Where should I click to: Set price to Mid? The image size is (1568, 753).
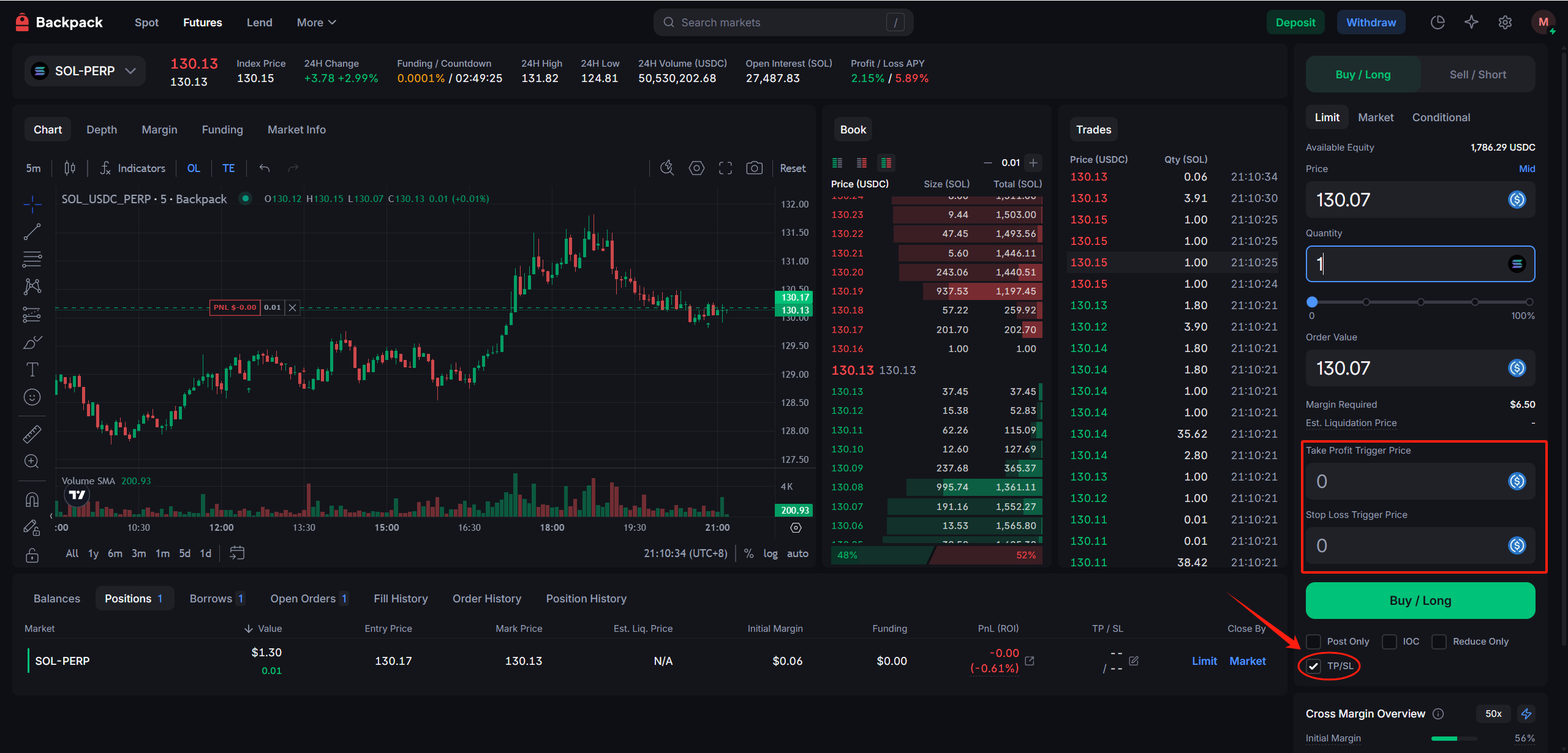click(x=1526, y=169)
